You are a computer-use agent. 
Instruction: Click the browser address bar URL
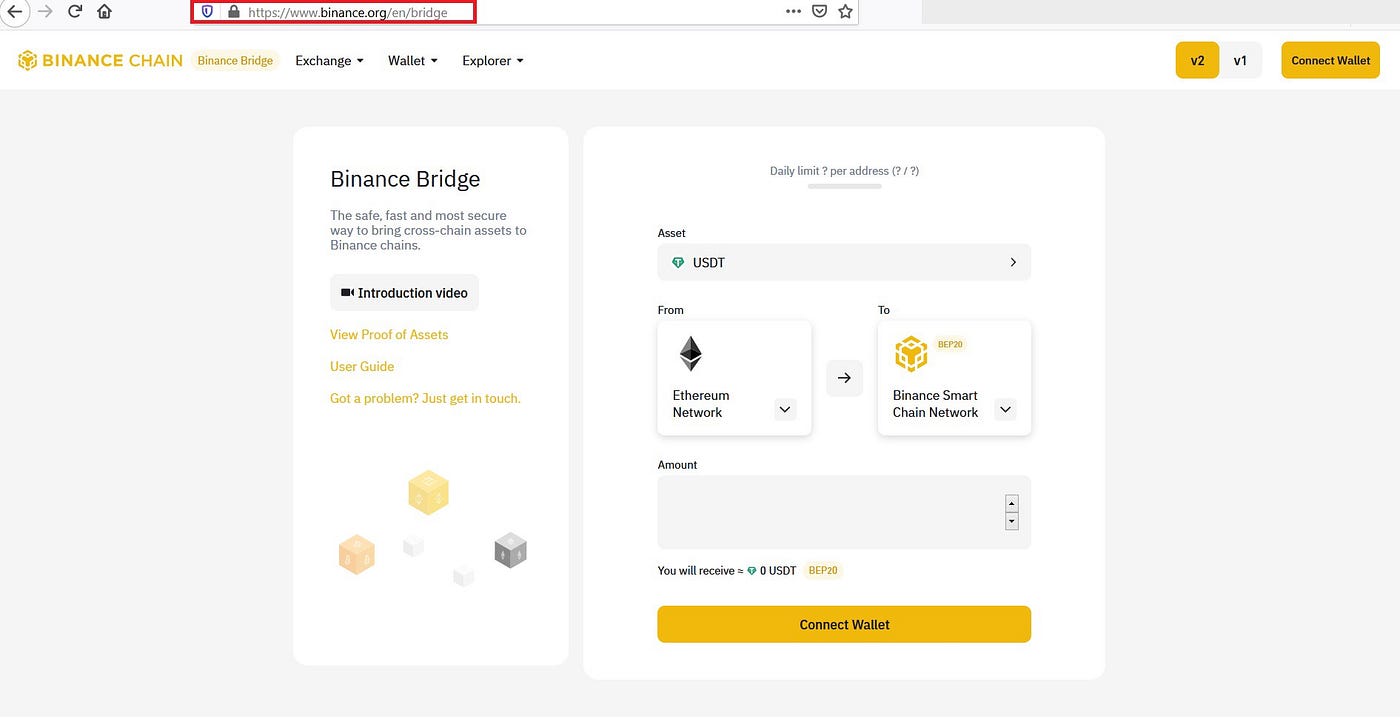click(x=347, y=12)
